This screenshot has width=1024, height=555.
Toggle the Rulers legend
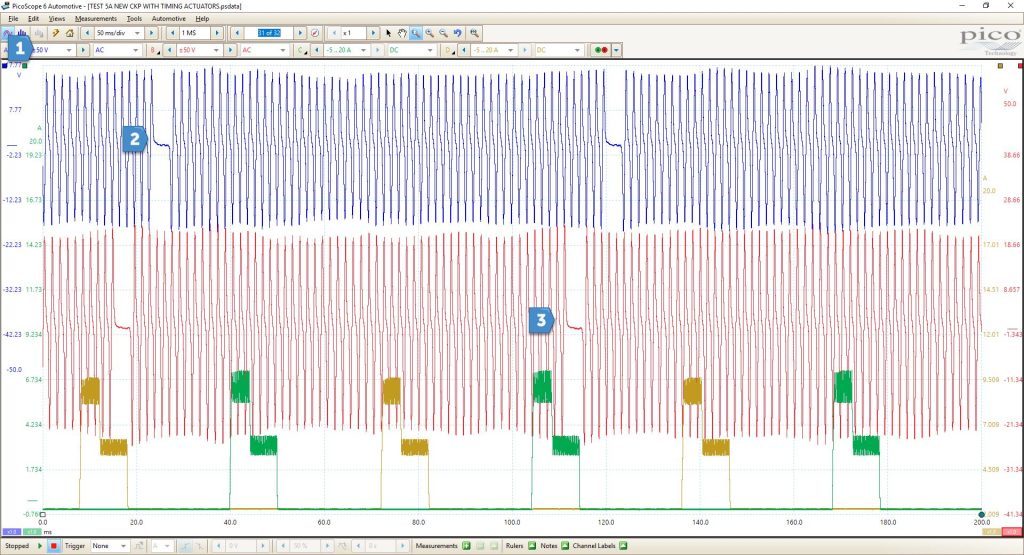(532, 546)
